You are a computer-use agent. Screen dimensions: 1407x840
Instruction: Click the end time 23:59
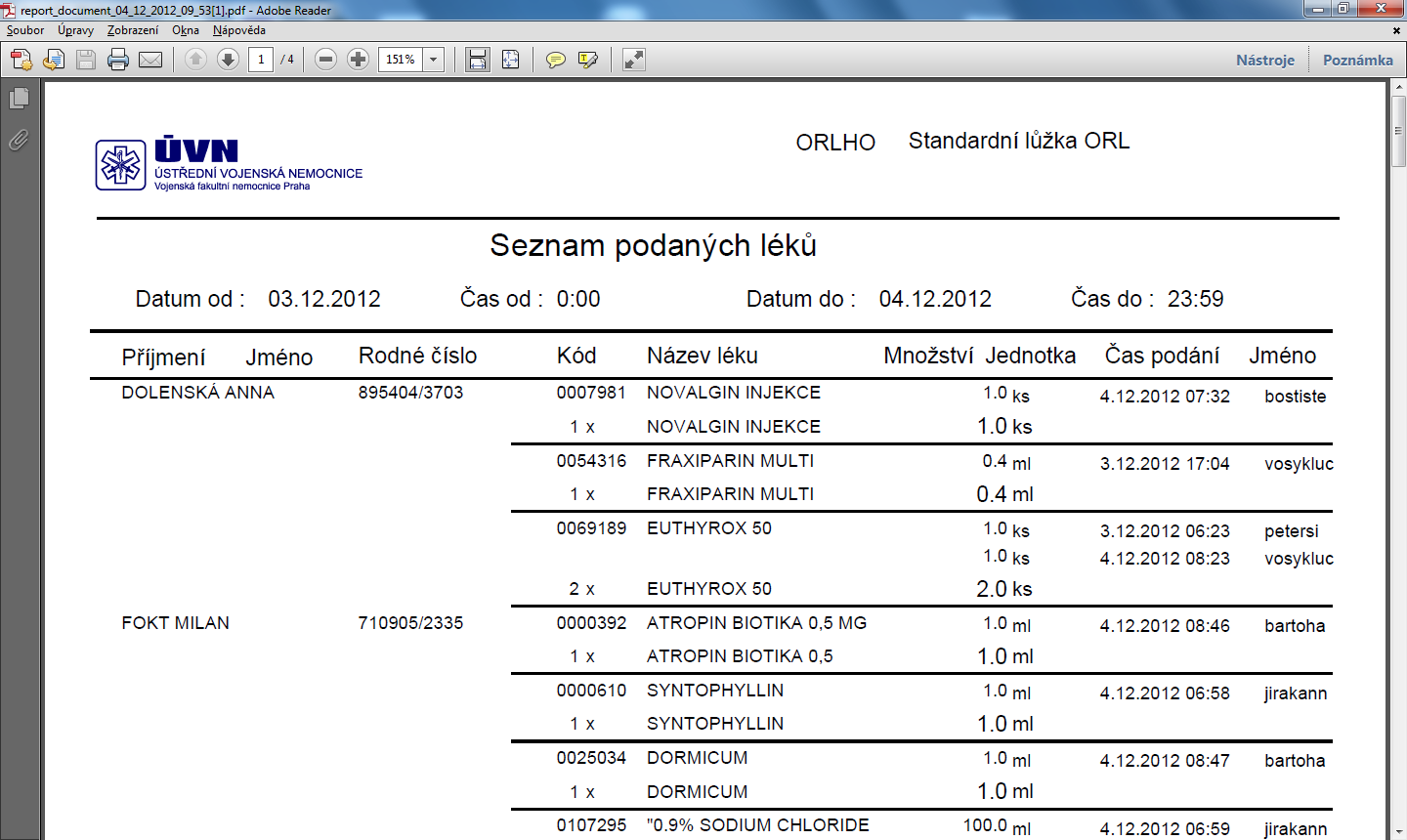click(1195, 299)
